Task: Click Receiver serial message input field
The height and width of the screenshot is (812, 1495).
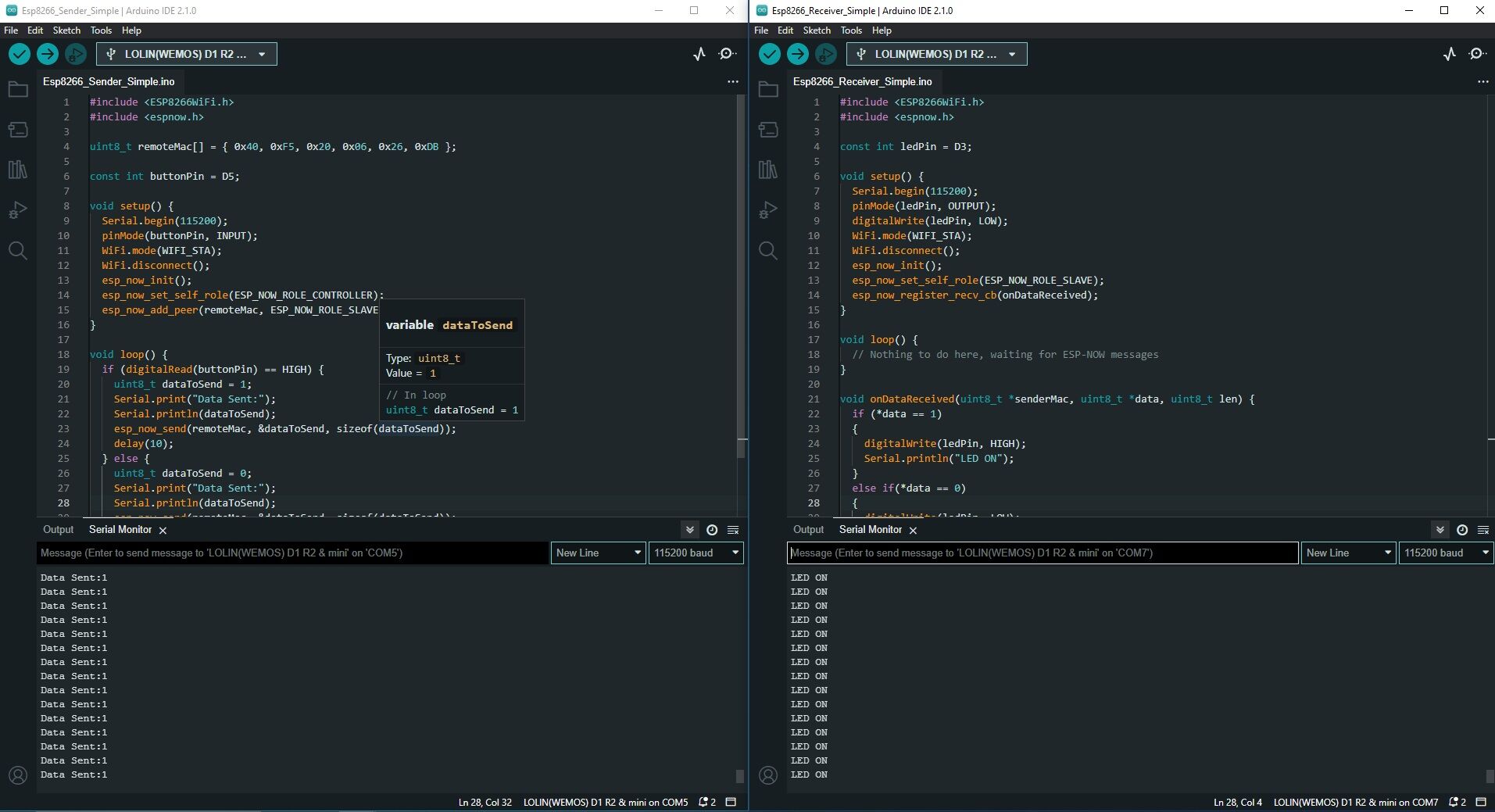Action: click(1042, 553)
